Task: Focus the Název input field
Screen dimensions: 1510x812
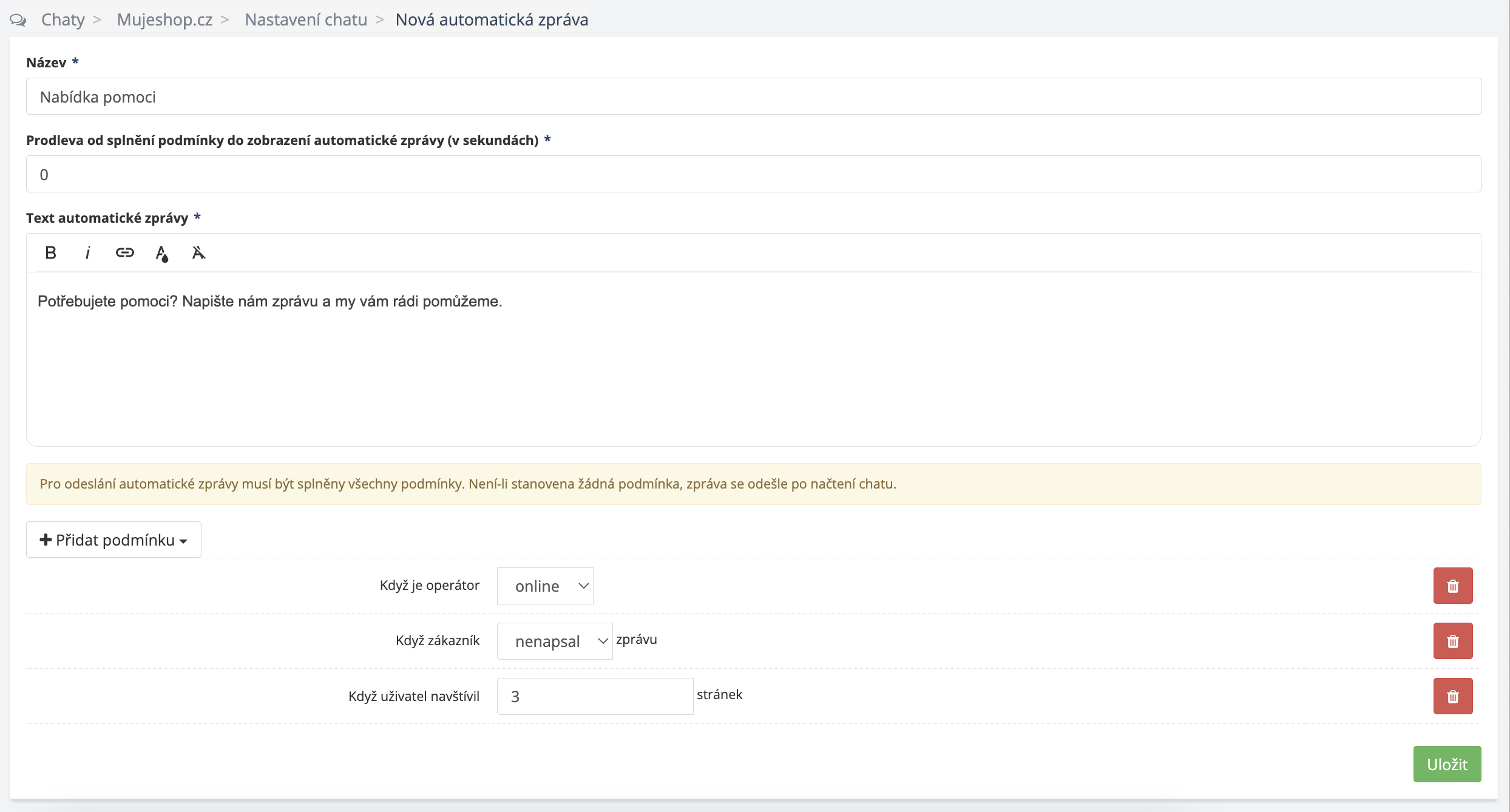Action: 753,96
